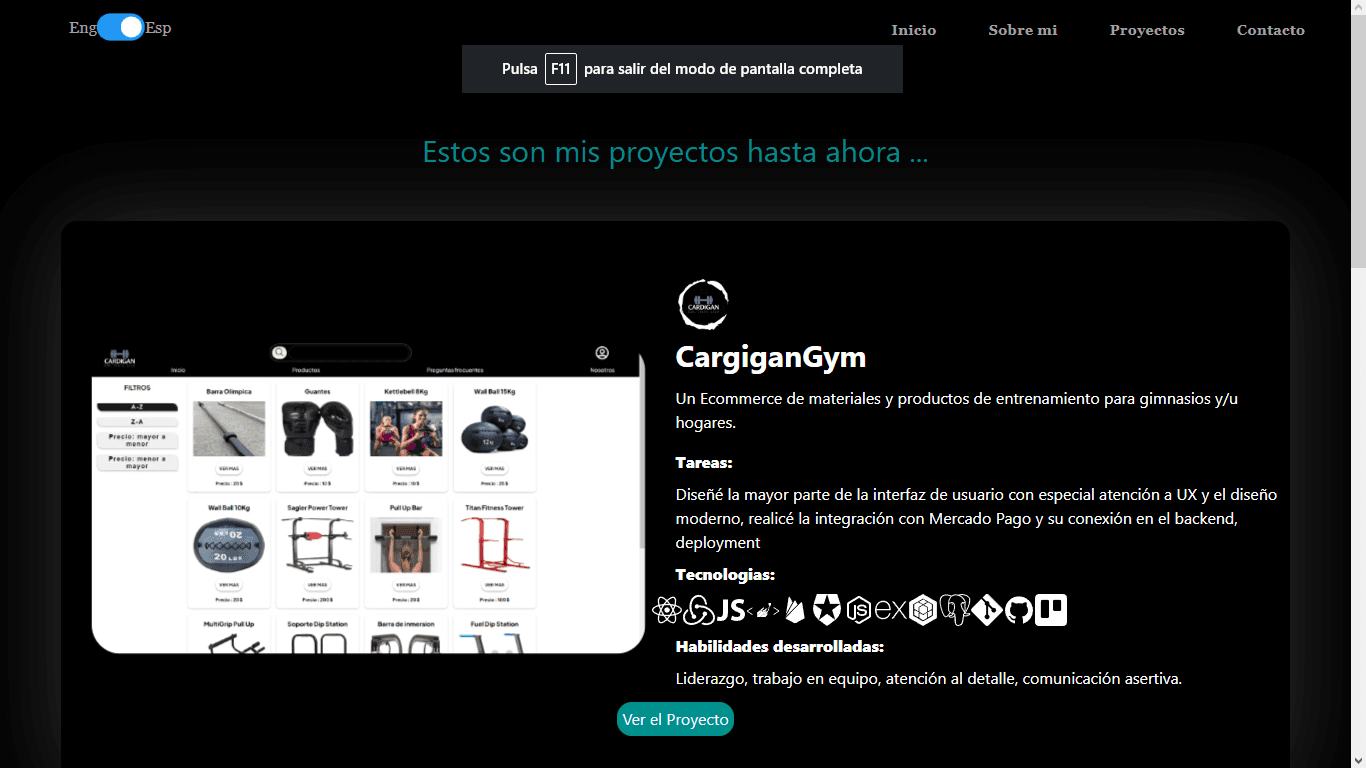Click the Firebase flame icon
The image size is (1366, 768).
click(x=795, y=610)
